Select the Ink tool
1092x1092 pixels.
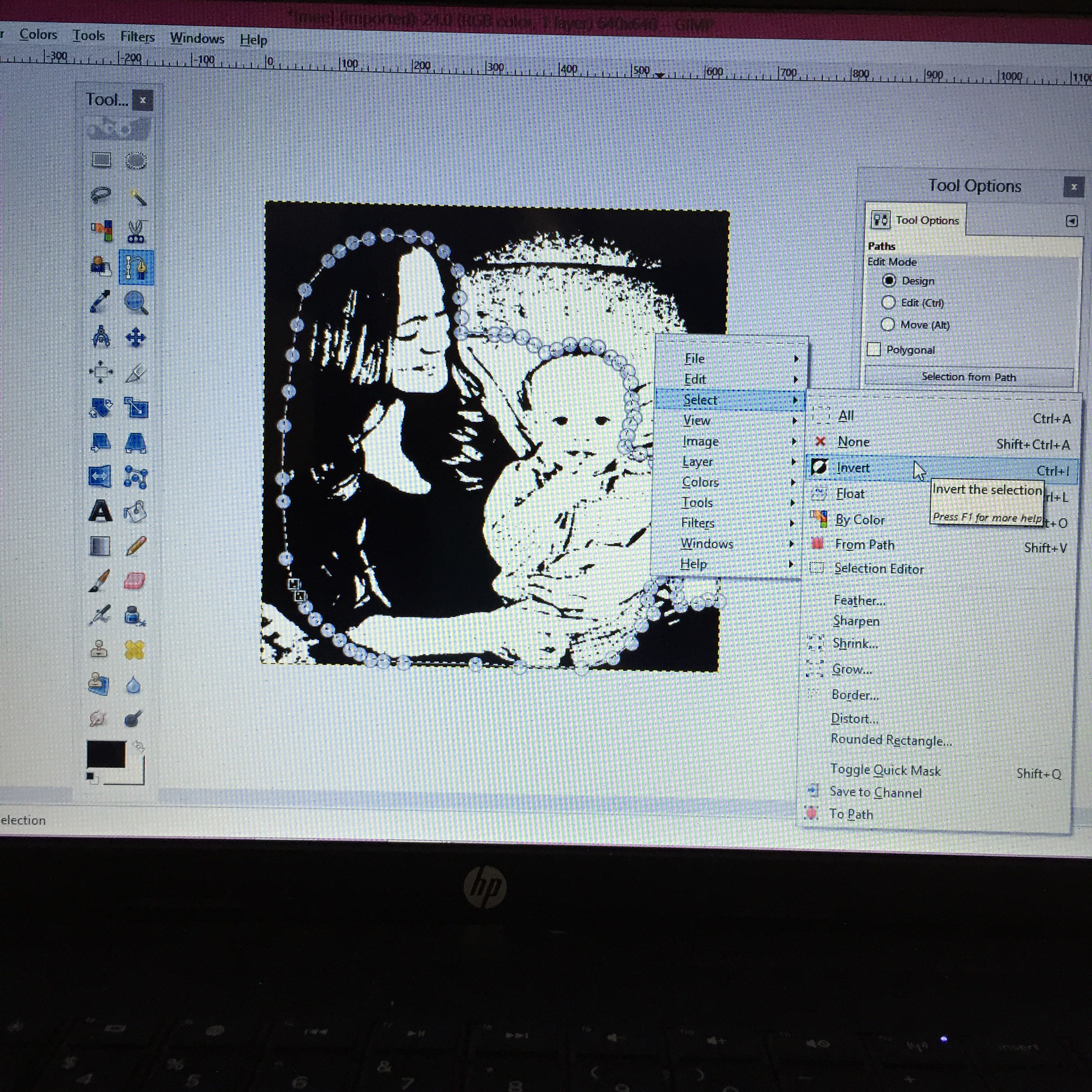135,616
